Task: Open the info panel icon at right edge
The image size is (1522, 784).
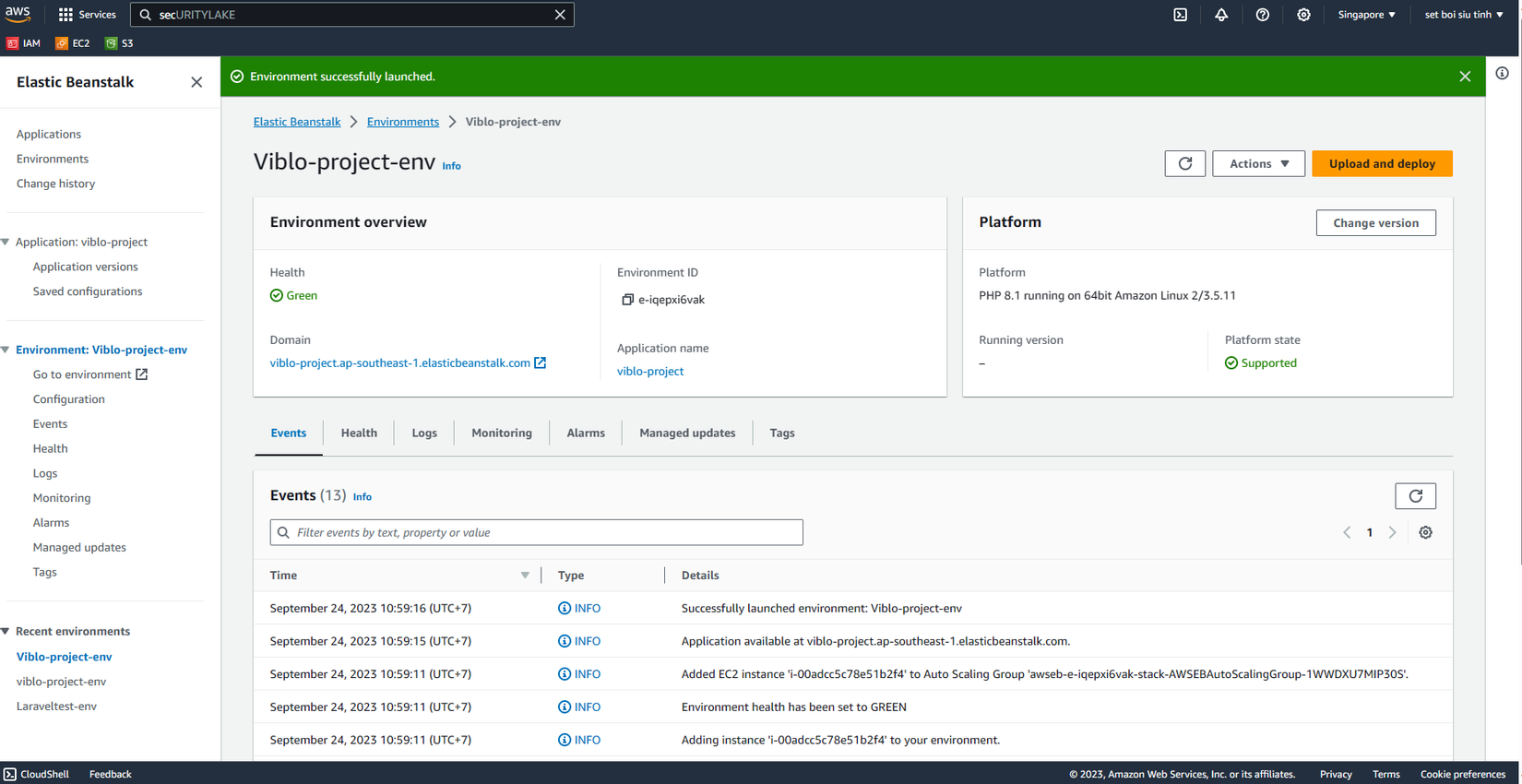Action: coord(1503,74)
